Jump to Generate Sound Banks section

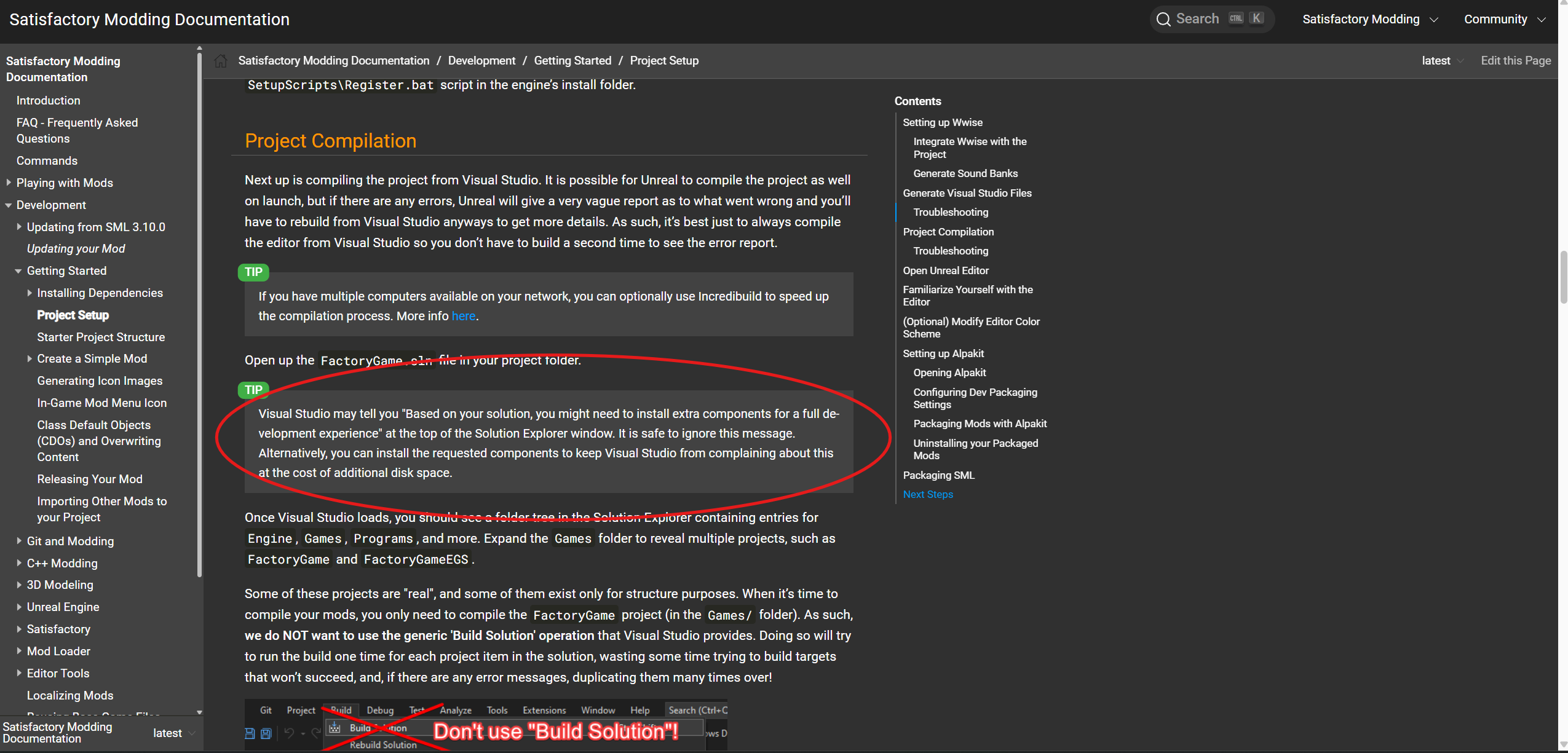(x=965, y=173)
